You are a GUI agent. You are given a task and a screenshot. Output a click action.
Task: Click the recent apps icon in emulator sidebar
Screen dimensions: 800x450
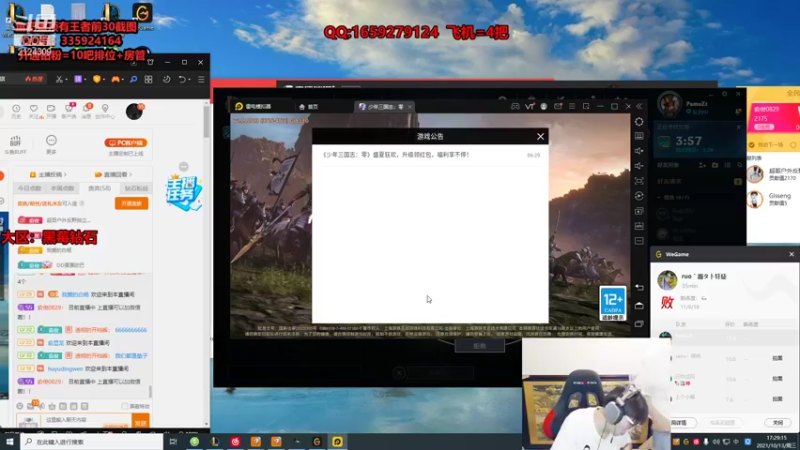[x=639, y=323]
